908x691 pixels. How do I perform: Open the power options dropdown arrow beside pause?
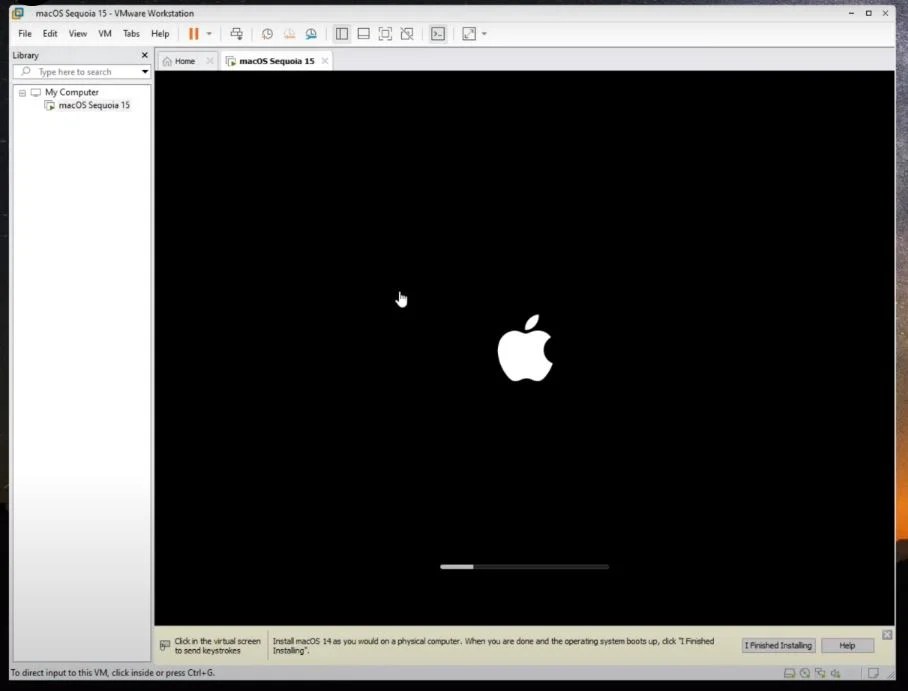pyautogui.click(x=209, y=34)
